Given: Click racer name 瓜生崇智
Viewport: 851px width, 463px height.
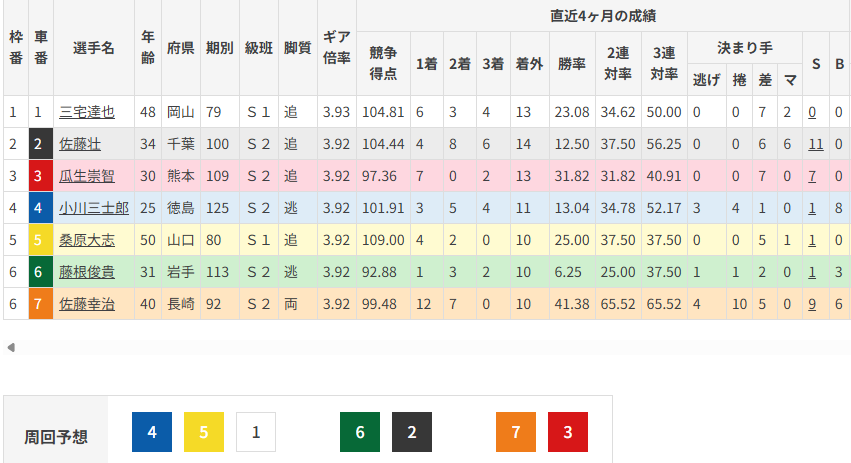Looking at the screenshot, I should 87,176.
